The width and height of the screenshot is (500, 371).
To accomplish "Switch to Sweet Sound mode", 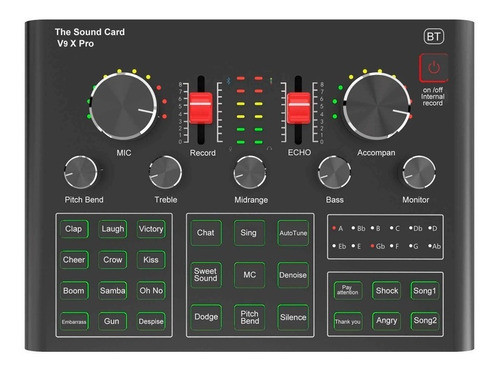I will (x=206, y=275).
